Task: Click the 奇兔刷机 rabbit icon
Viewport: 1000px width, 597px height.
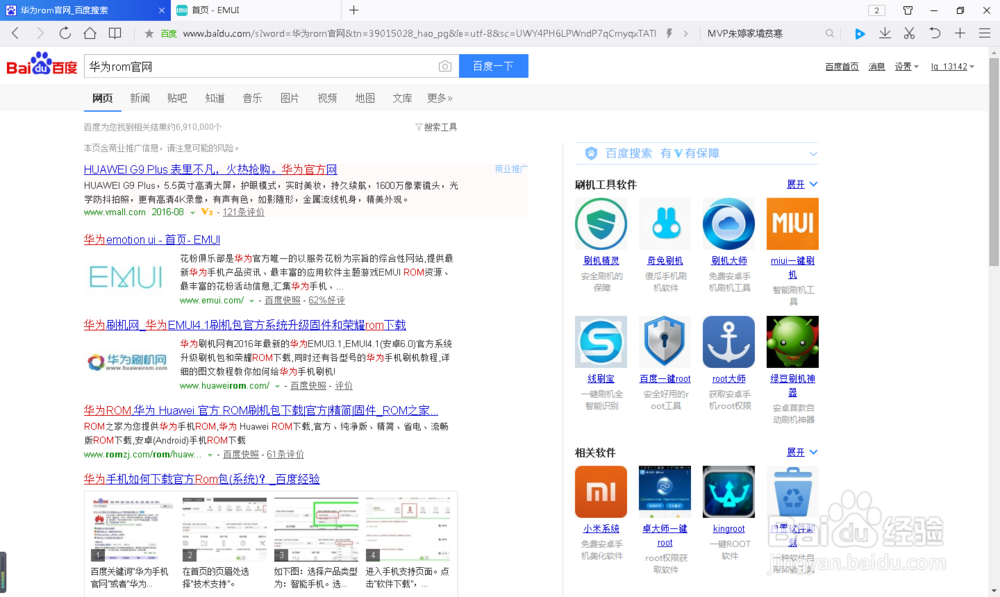Action: click(664, 223)
